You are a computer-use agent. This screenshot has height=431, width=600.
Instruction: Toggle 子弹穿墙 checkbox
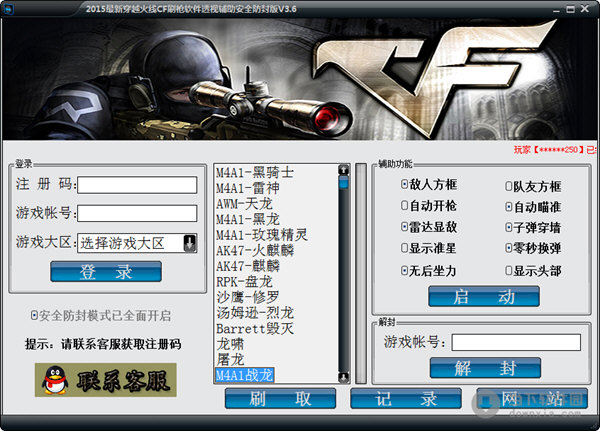click(509, 228)
